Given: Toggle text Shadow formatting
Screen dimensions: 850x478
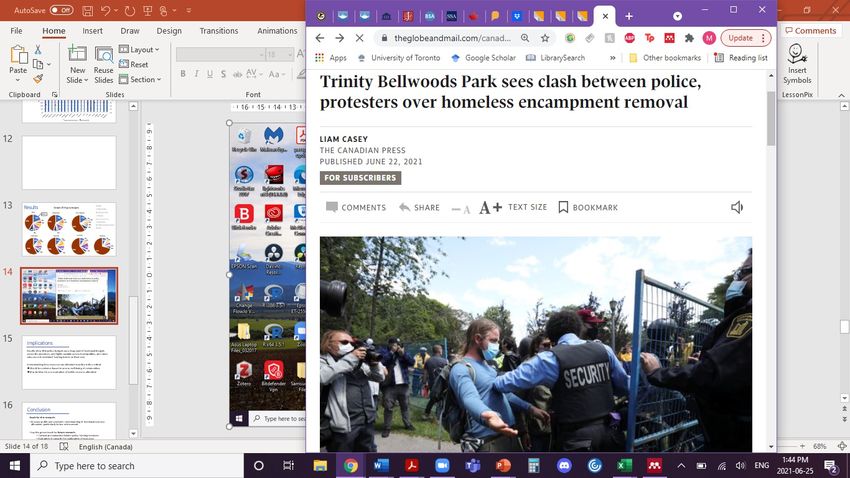Looking at the screenshot, I should [x=223, y=74].
